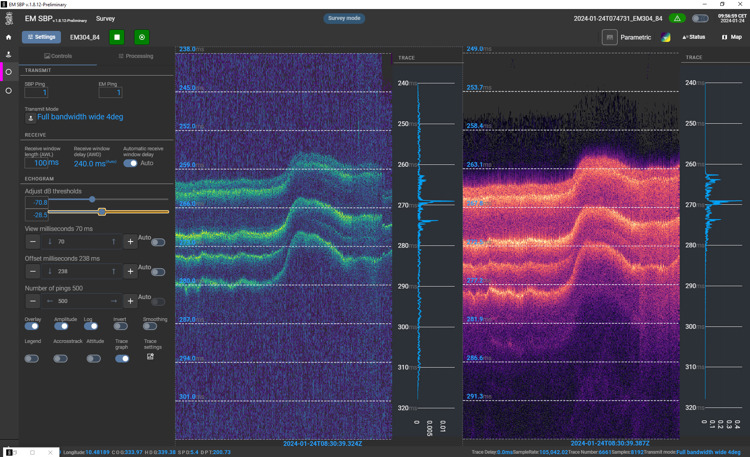This screenshot has width=750, height=457.
Task: Click the Survey mode button
Action: [x=344, y=18]
